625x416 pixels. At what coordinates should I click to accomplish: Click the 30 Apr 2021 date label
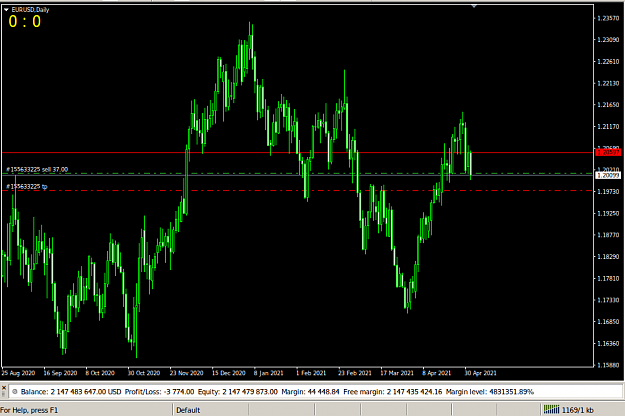coord(481,373)
